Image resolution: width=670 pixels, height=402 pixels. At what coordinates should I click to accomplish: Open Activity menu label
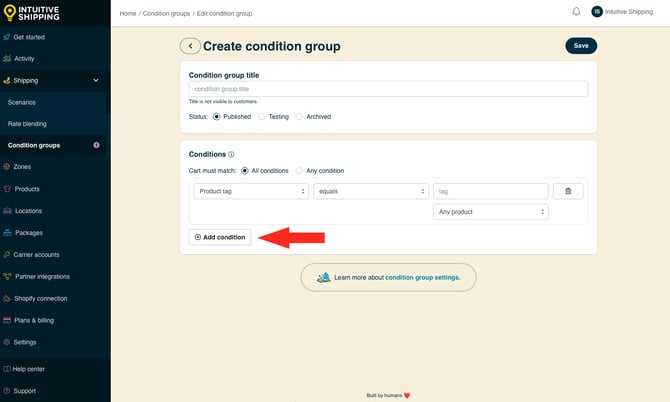24,59
